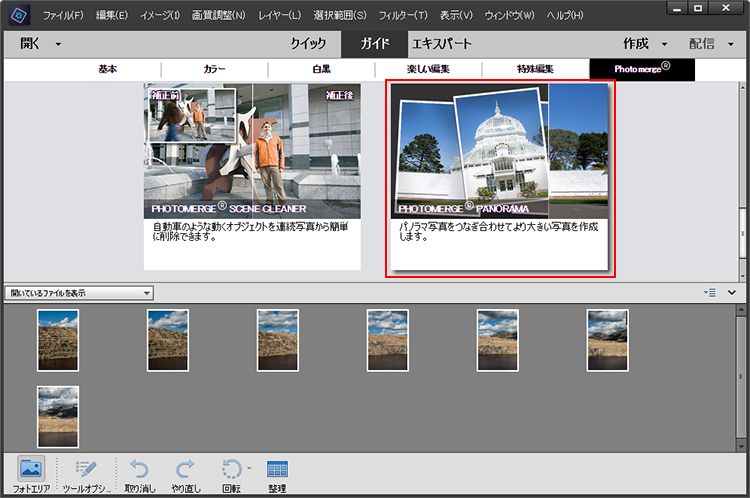Select the second-row photo bin thumbnail

58,417
